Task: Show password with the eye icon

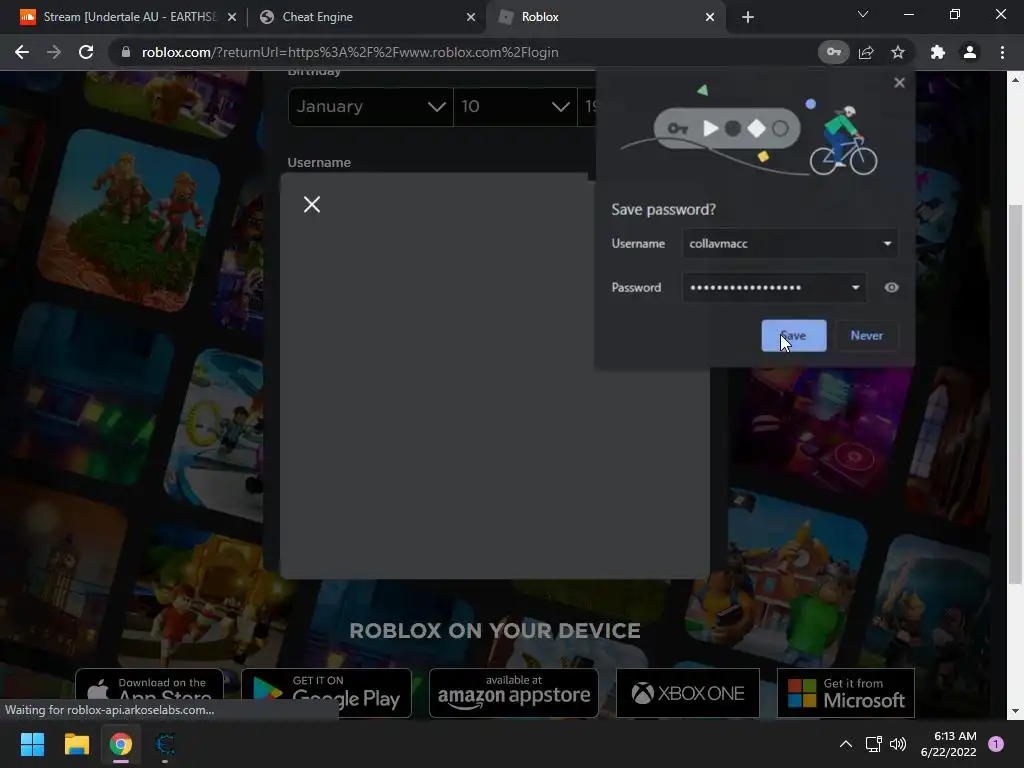Action: coord(891,287)
